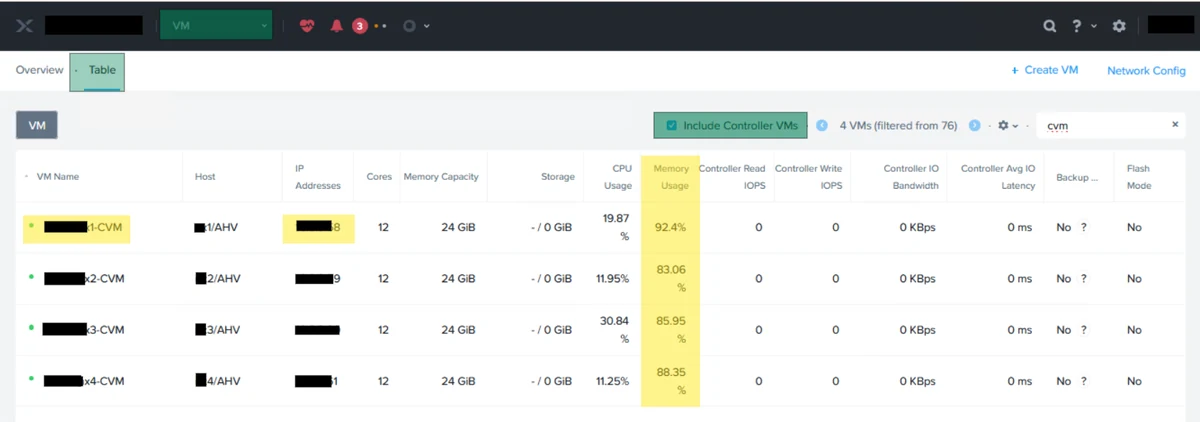This screenshot has height=422, width=1200.
Task: Sort by Controller Write IOPS header
Action: [x=809, y=177]
